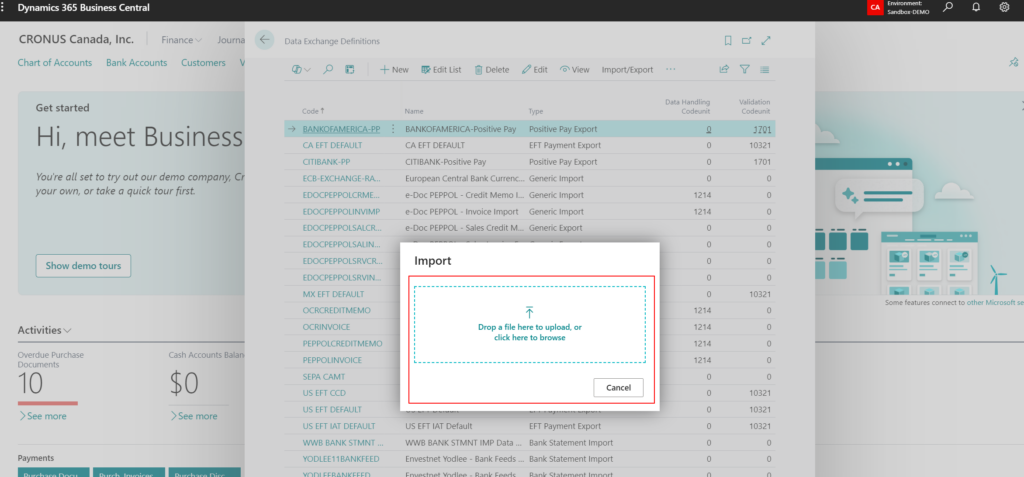Click the Type column header

(x=536, y=111)
